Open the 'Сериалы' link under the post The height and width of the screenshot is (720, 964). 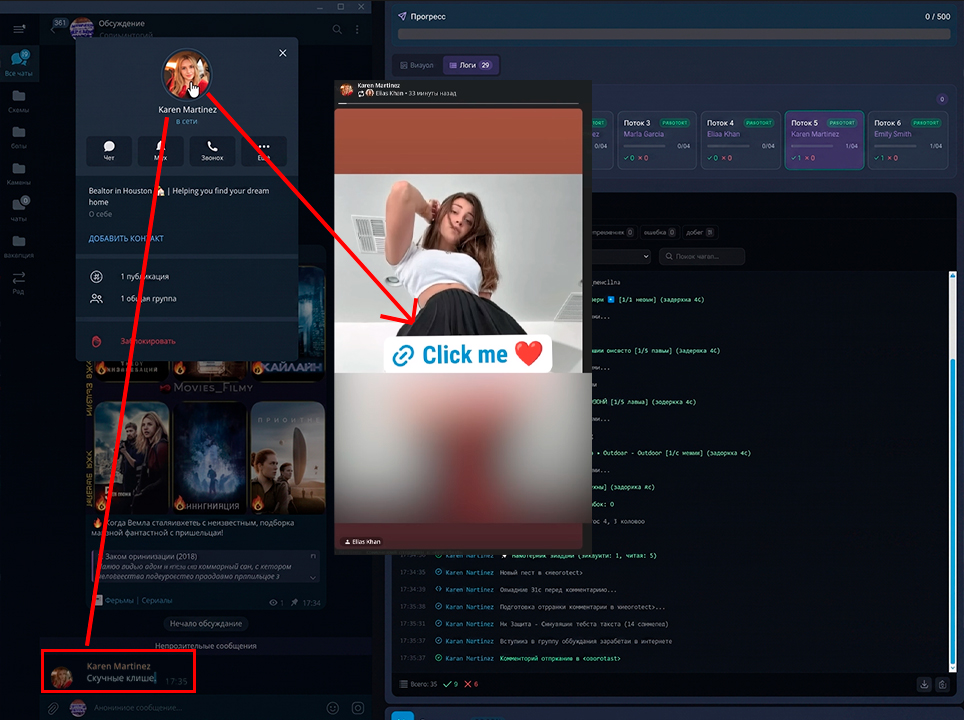(157, 601)
